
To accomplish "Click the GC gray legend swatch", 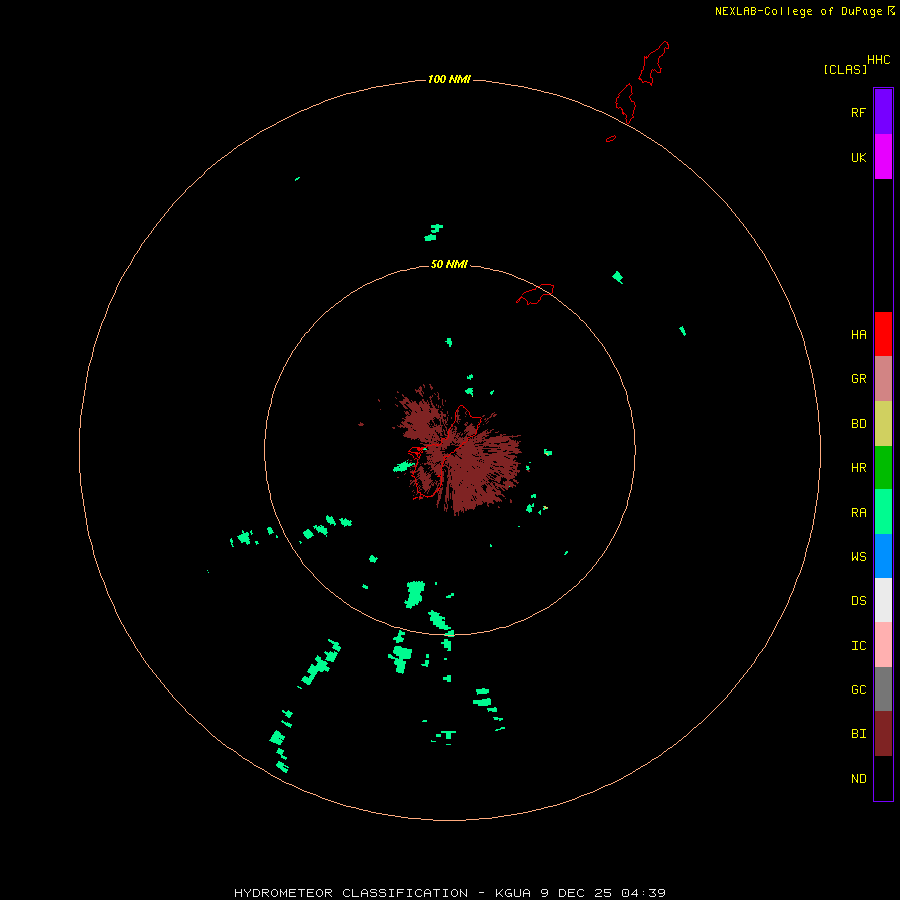I will point(883,689).
